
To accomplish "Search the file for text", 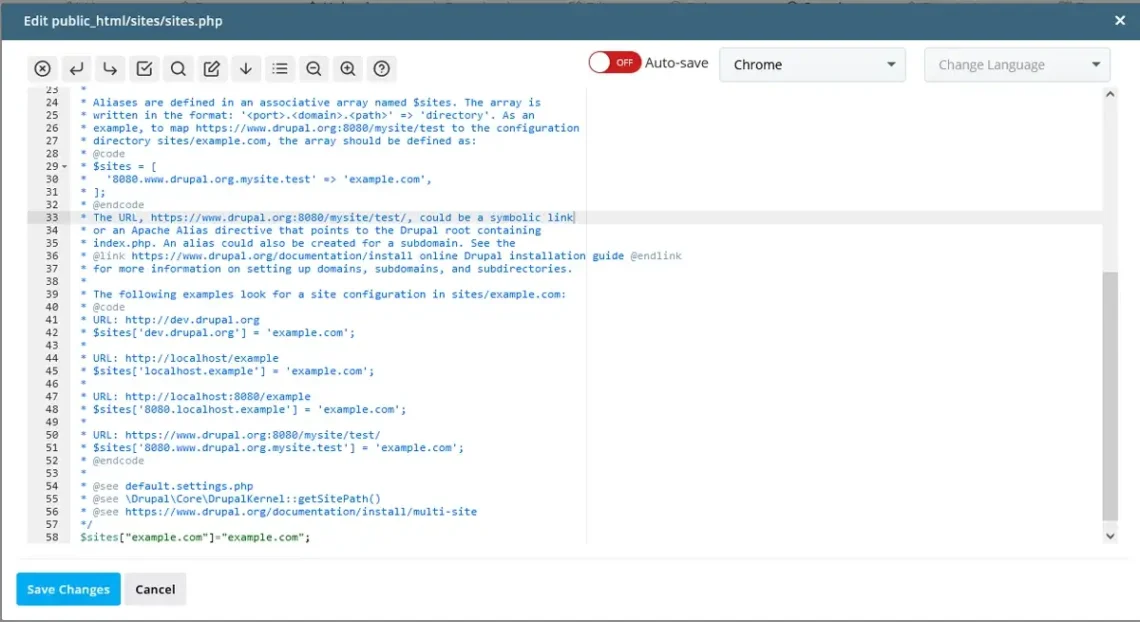I will (178, 68).
